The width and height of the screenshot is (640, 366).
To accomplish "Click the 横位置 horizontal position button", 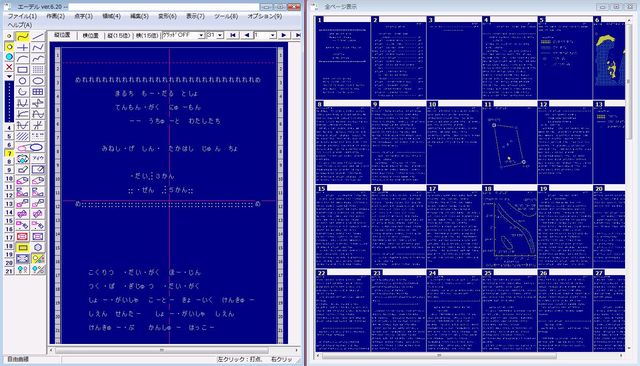I will coord(91,36).
